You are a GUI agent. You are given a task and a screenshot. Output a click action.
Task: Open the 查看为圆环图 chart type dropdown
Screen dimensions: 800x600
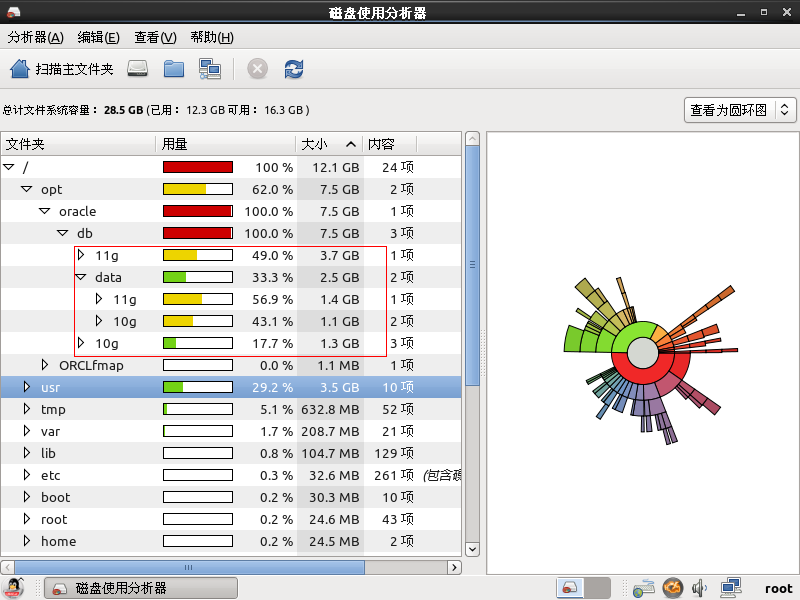740,110
